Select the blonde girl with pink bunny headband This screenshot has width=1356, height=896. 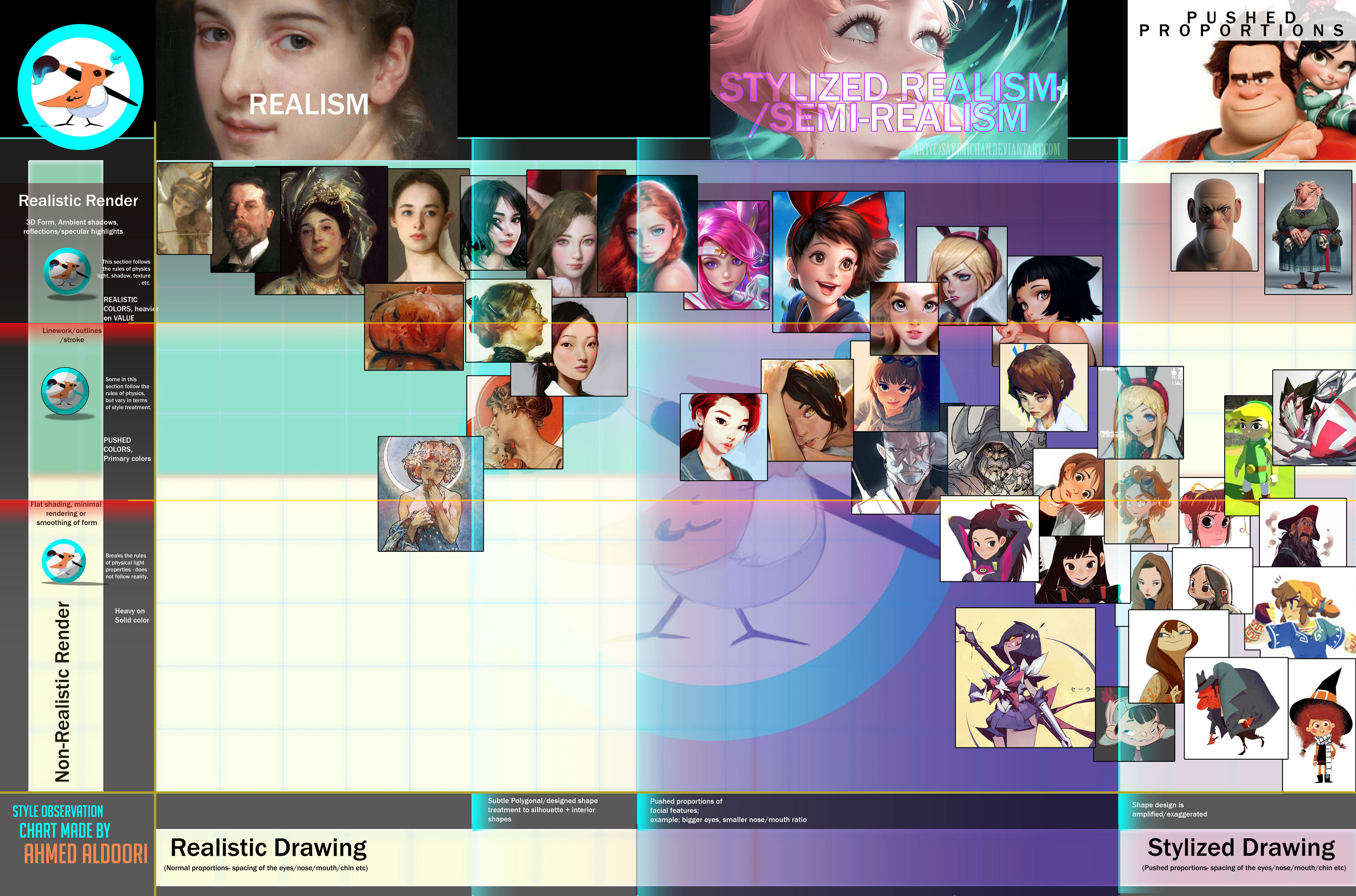tap(1141, 413)
